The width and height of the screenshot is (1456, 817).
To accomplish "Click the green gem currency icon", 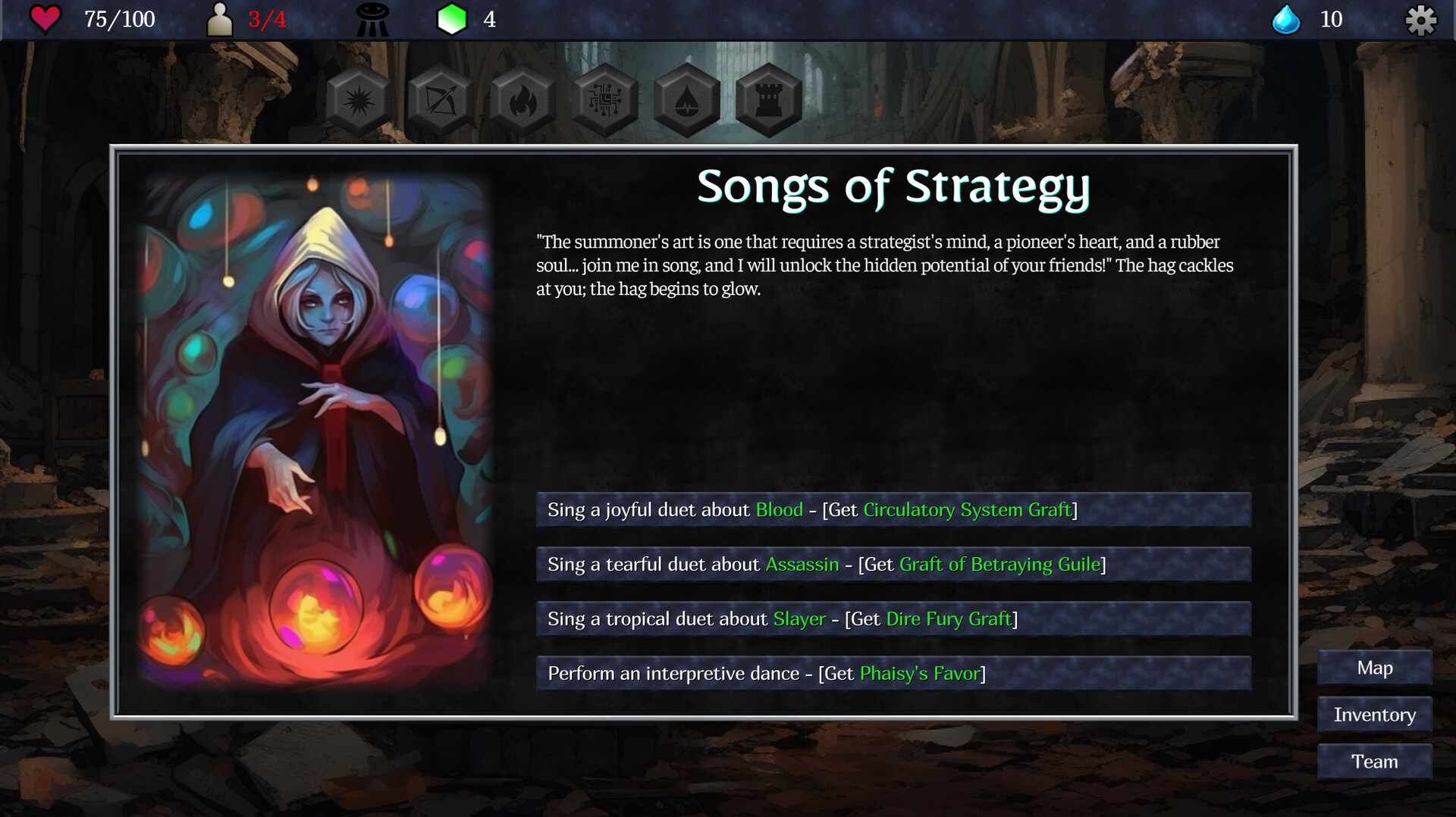I will coord(452,19).
